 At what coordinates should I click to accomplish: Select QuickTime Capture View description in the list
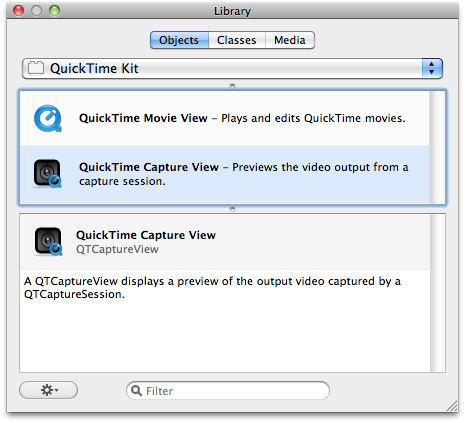[x=244, y=174]
